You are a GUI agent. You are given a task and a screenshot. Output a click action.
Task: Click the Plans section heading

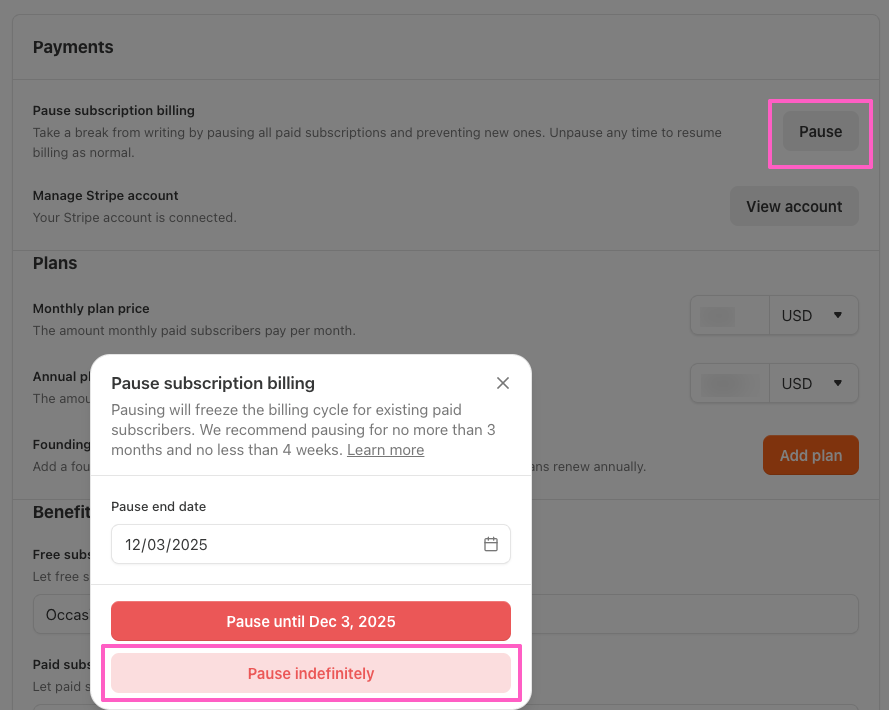tap(55, 263)
